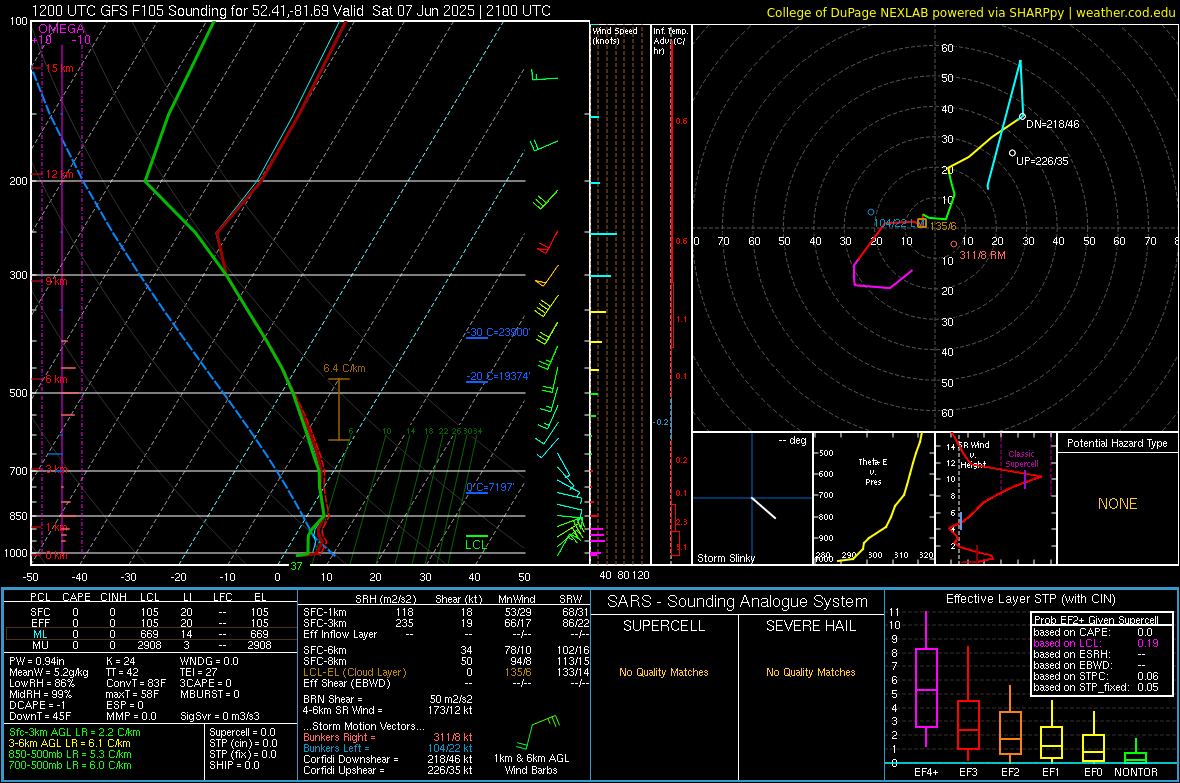Click No Quality Matches under SEVERE HAIL
Screen dimensions: 1180x783
click(x=810, y=672)
